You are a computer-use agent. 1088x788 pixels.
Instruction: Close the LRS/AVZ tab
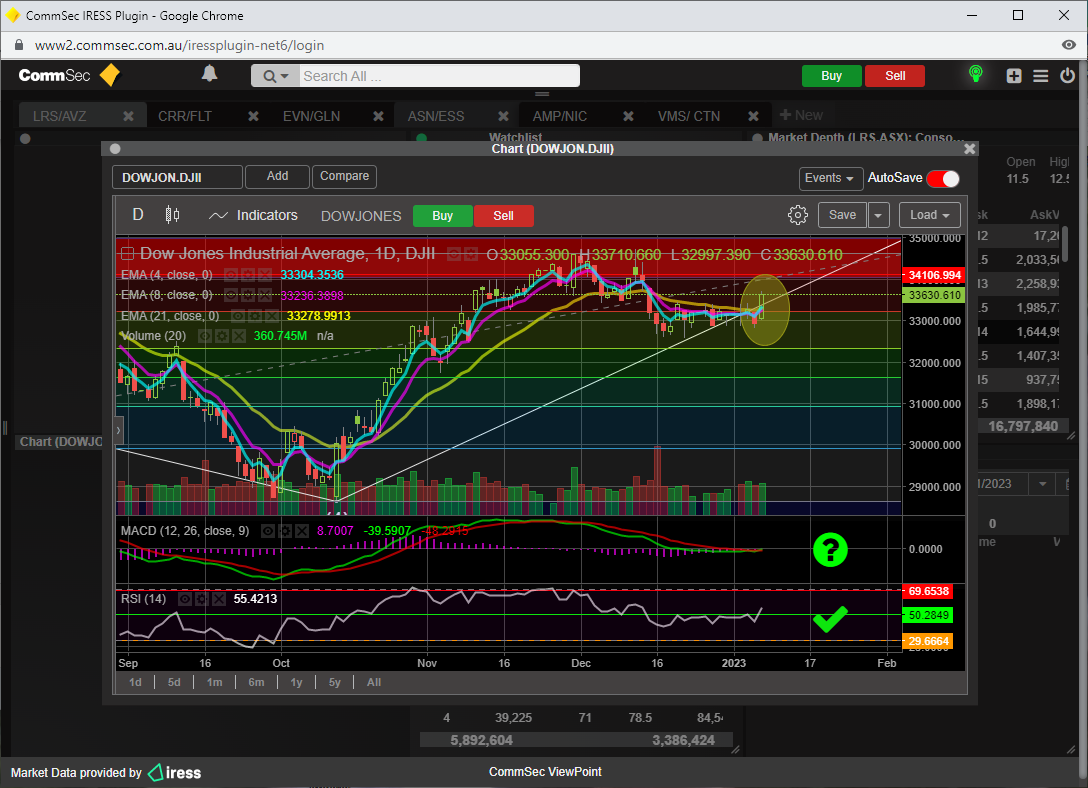[x=128, y=116]
